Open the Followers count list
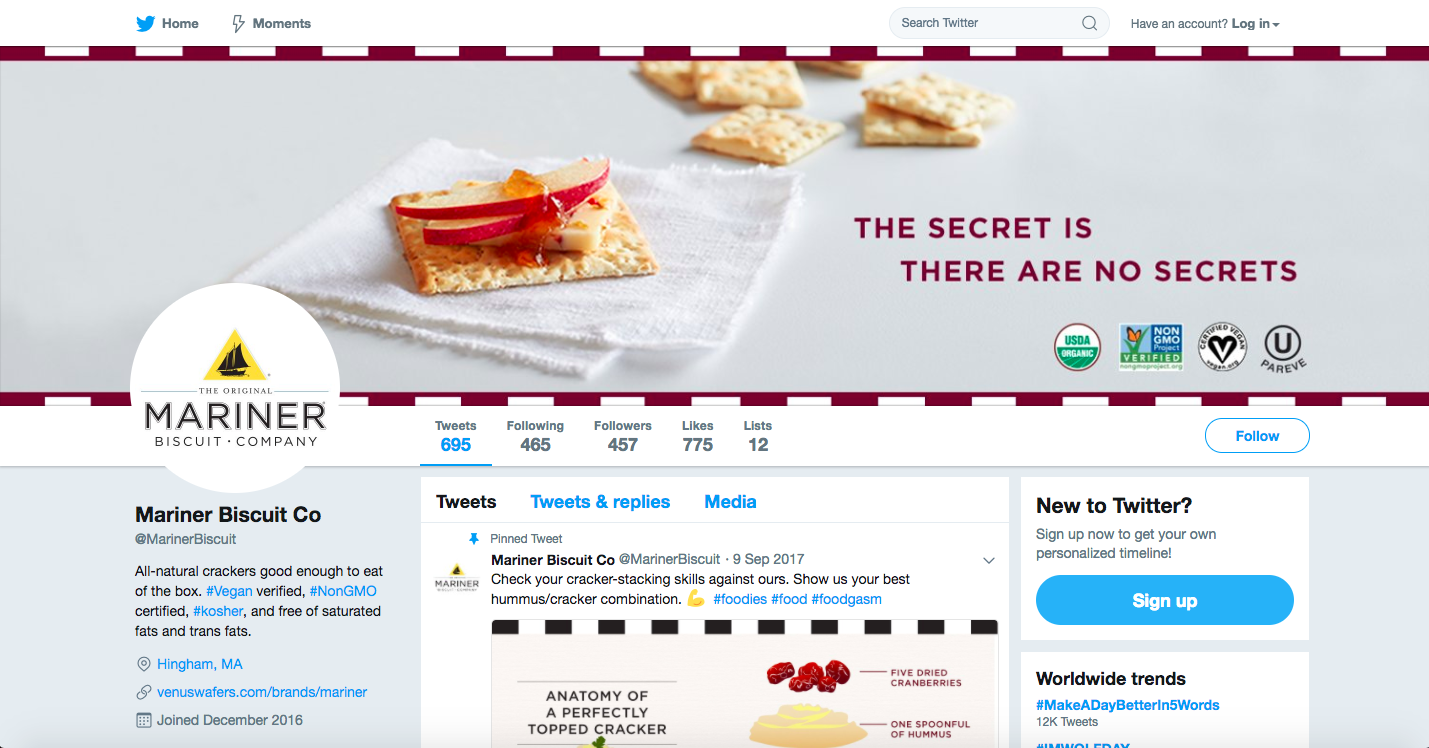Image resolution: width=1429 pixels, height=748 pixels. (x=622, y=436)
